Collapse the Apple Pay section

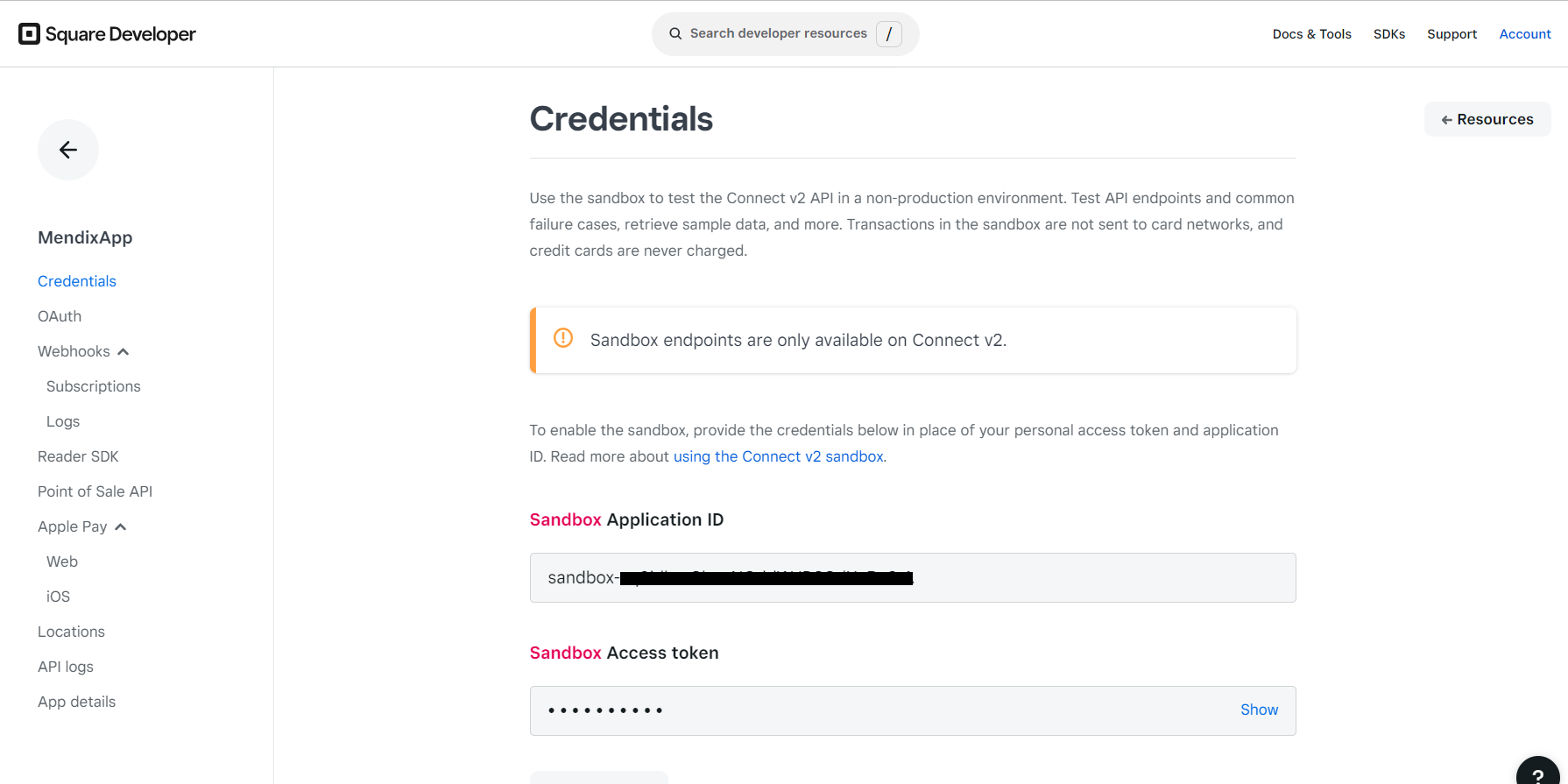[x=122, y=526]
